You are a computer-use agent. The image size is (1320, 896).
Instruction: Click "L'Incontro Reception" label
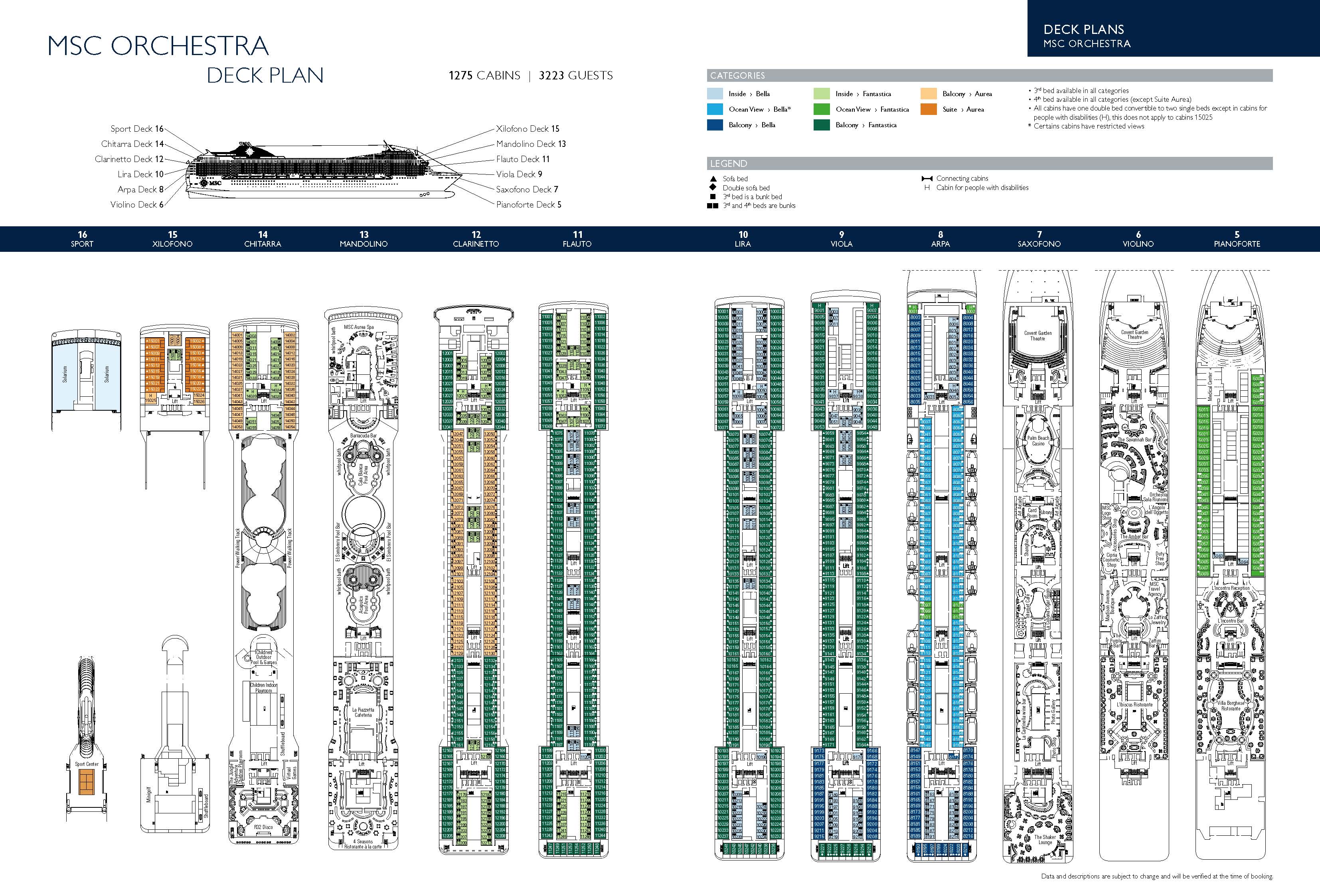tap(1230, 588)
